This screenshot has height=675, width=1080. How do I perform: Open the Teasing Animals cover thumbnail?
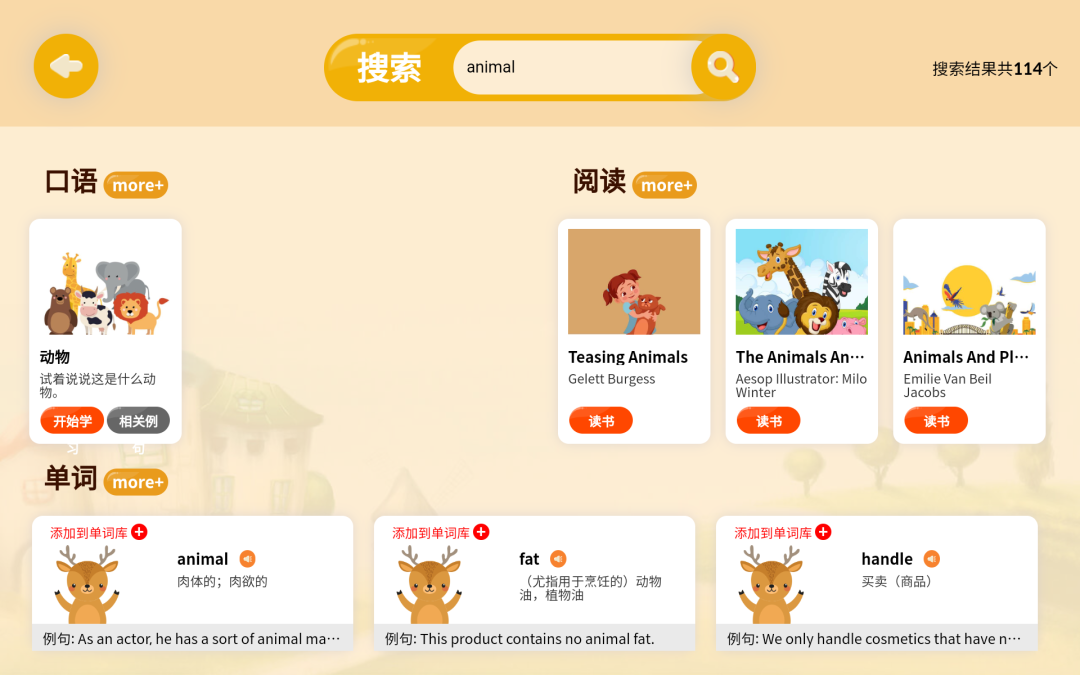[x=634, y=282]
